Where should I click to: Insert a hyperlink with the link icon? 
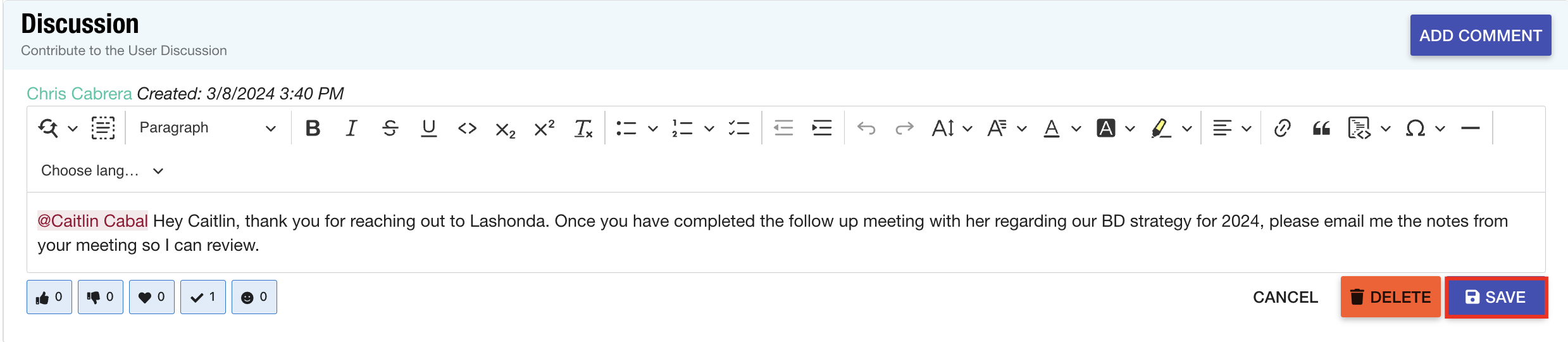coord(1283,129)
